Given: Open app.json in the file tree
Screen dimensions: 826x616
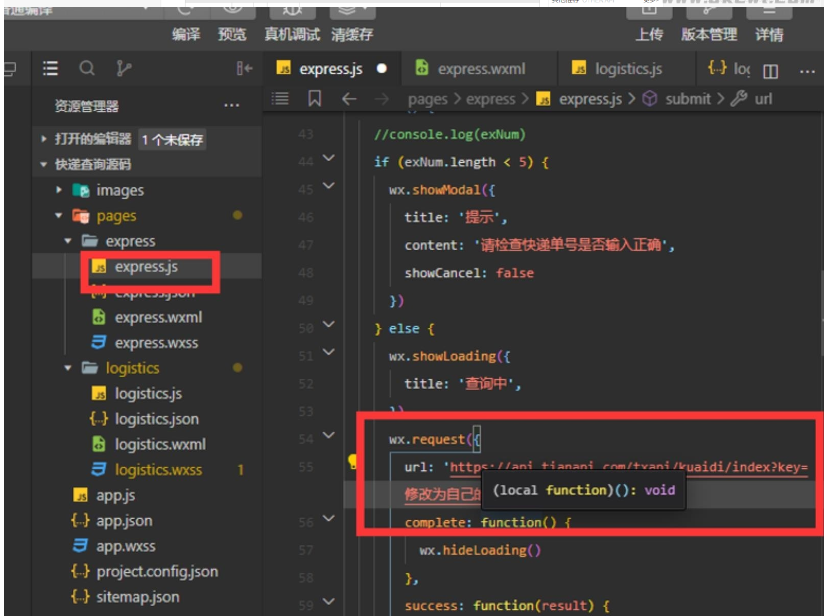Looking at the screenshot, I should [125, 521].
